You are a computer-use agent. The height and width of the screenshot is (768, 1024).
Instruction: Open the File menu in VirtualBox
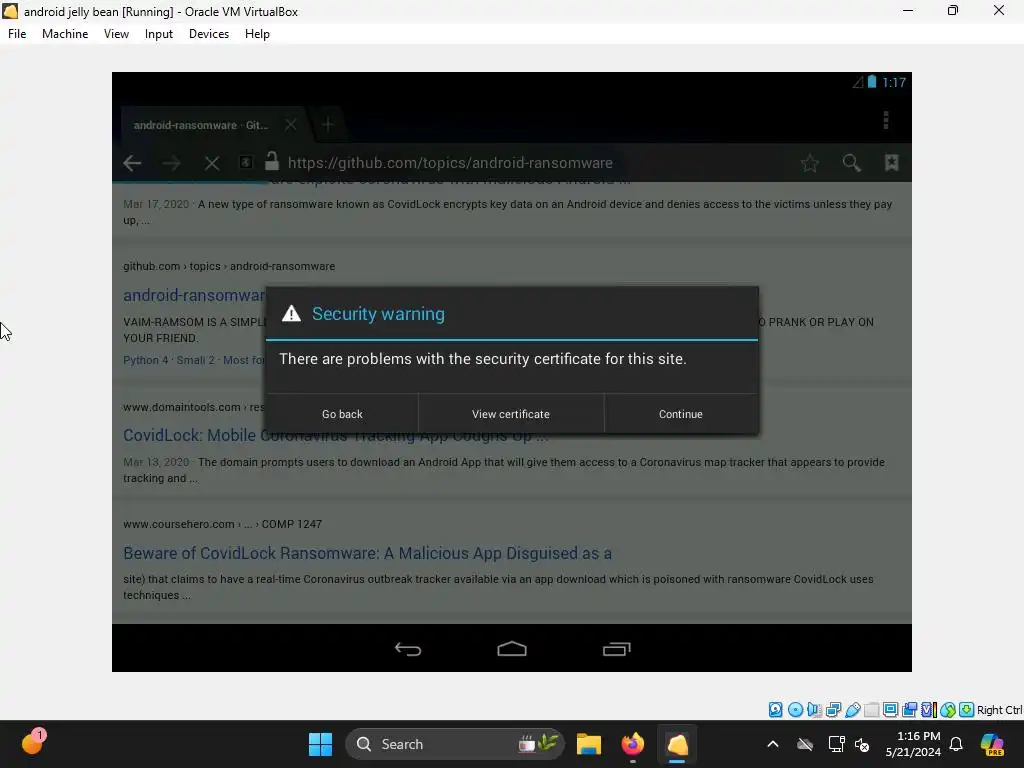17,34
